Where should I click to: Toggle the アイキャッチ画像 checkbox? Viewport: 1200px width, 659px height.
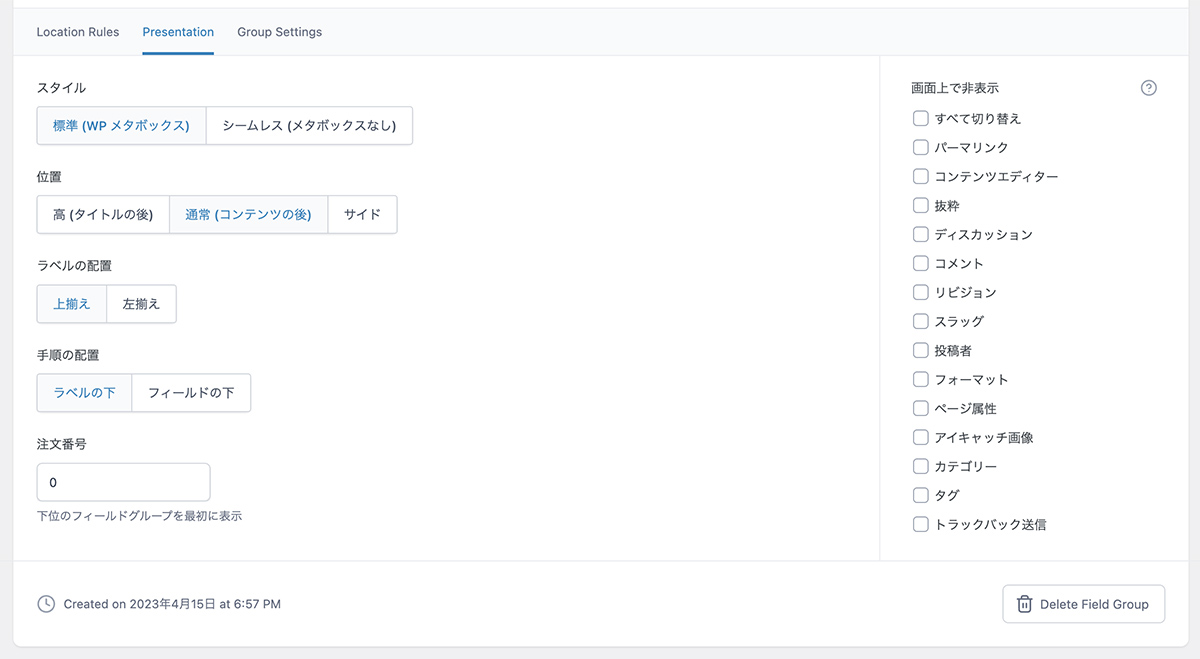pos(921,437)
